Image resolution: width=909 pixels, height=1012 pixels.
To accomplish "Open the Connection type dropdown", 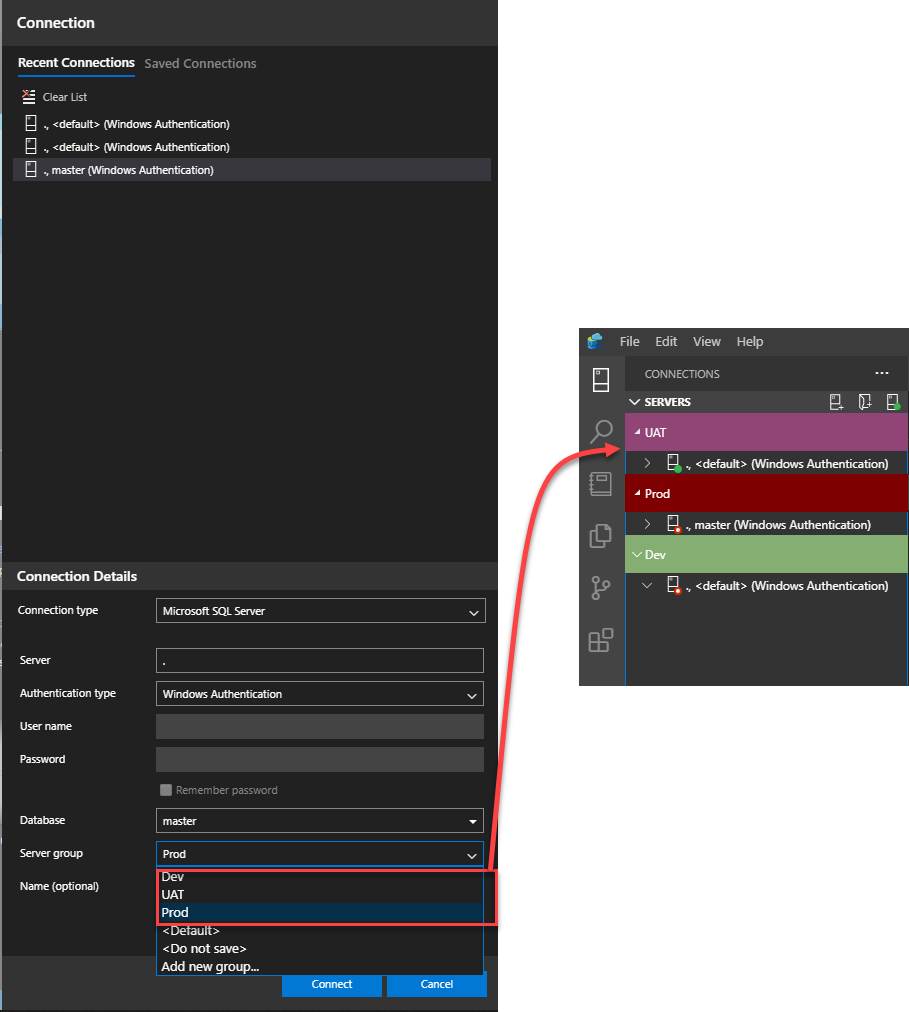I will (x=320, y=611).
